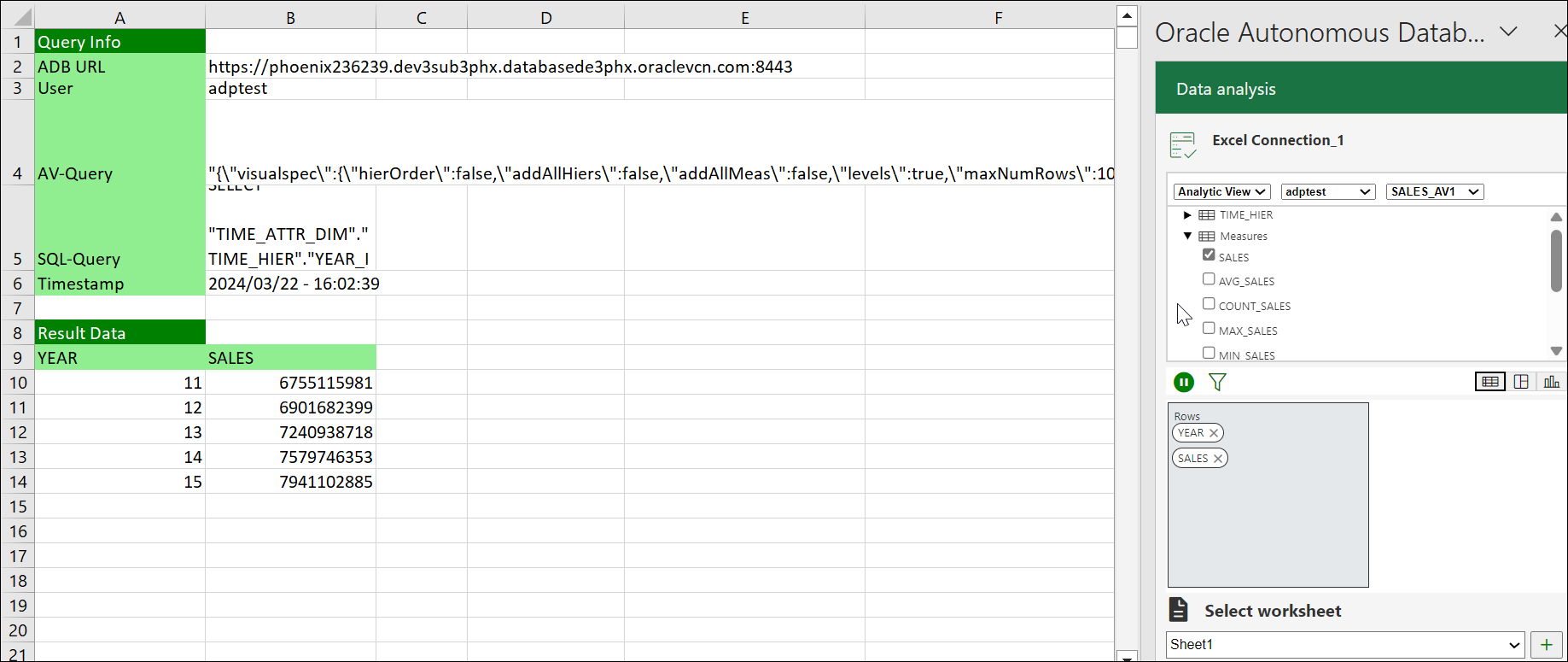Check the AVG_SALES measure
The height and width of the screenshot is (662, 1568).
pyautogui.click(x=1209, y=278)
